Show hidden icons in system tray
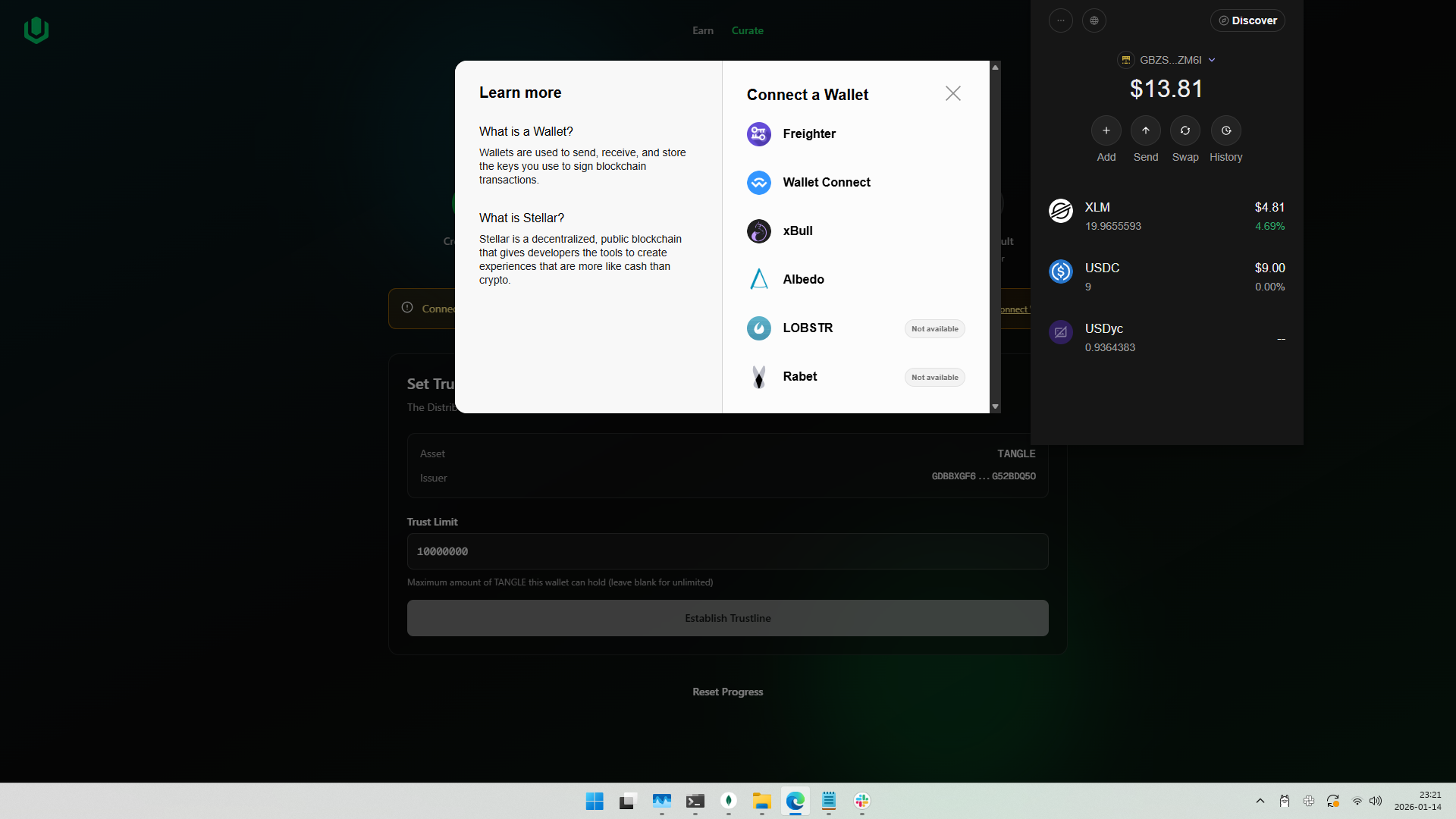The height and width of the screenshot is (819, 1456). [x=1260, y=801]
